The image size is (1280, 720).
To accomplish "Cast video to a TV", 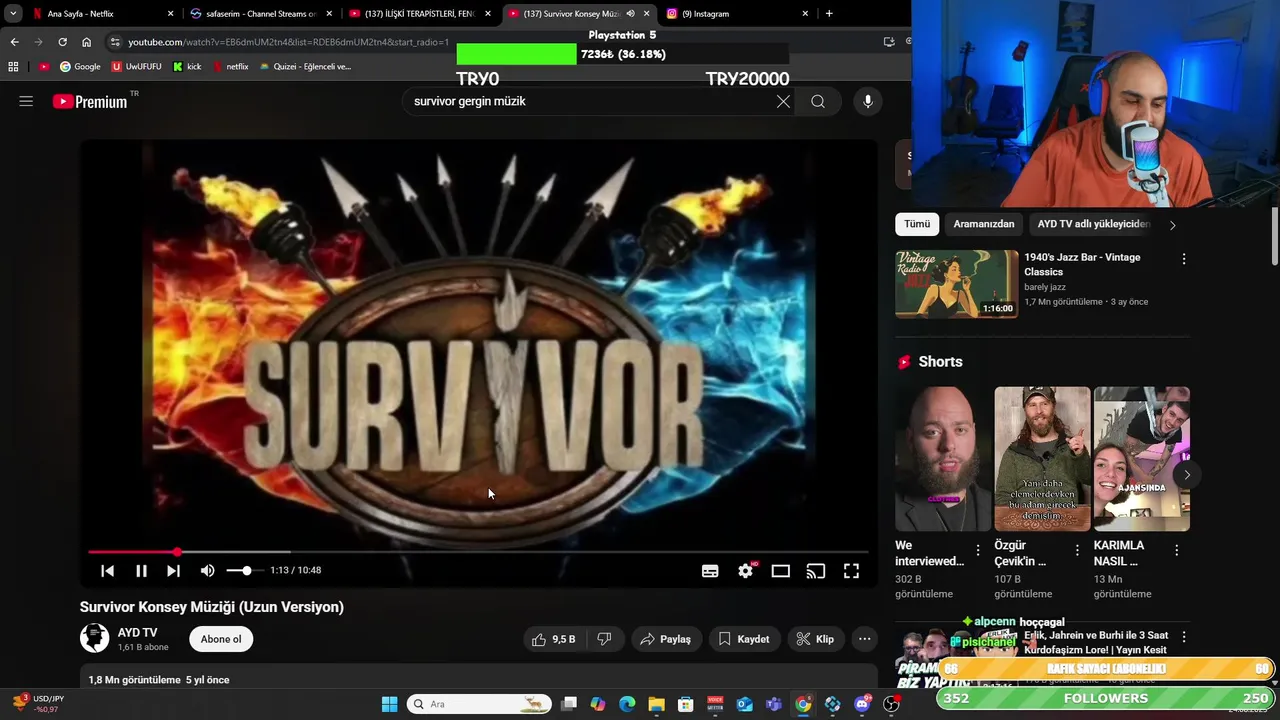I will click(816, 571).
